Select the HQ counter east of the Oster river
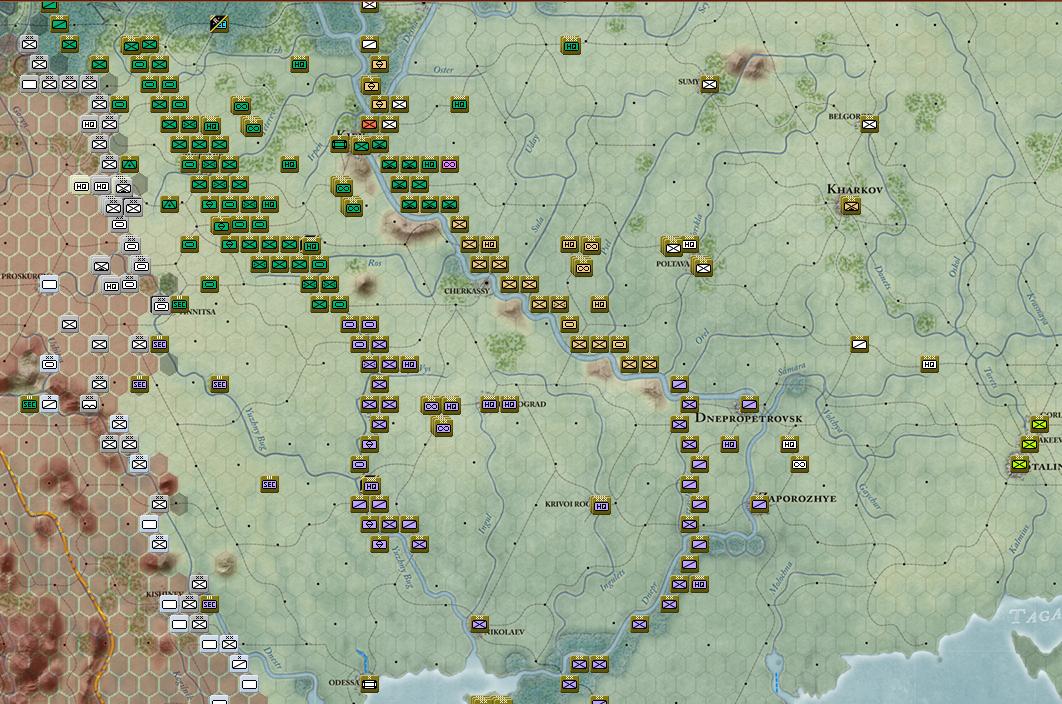This screenshot has height=704, width=1062. pos(459,104)
